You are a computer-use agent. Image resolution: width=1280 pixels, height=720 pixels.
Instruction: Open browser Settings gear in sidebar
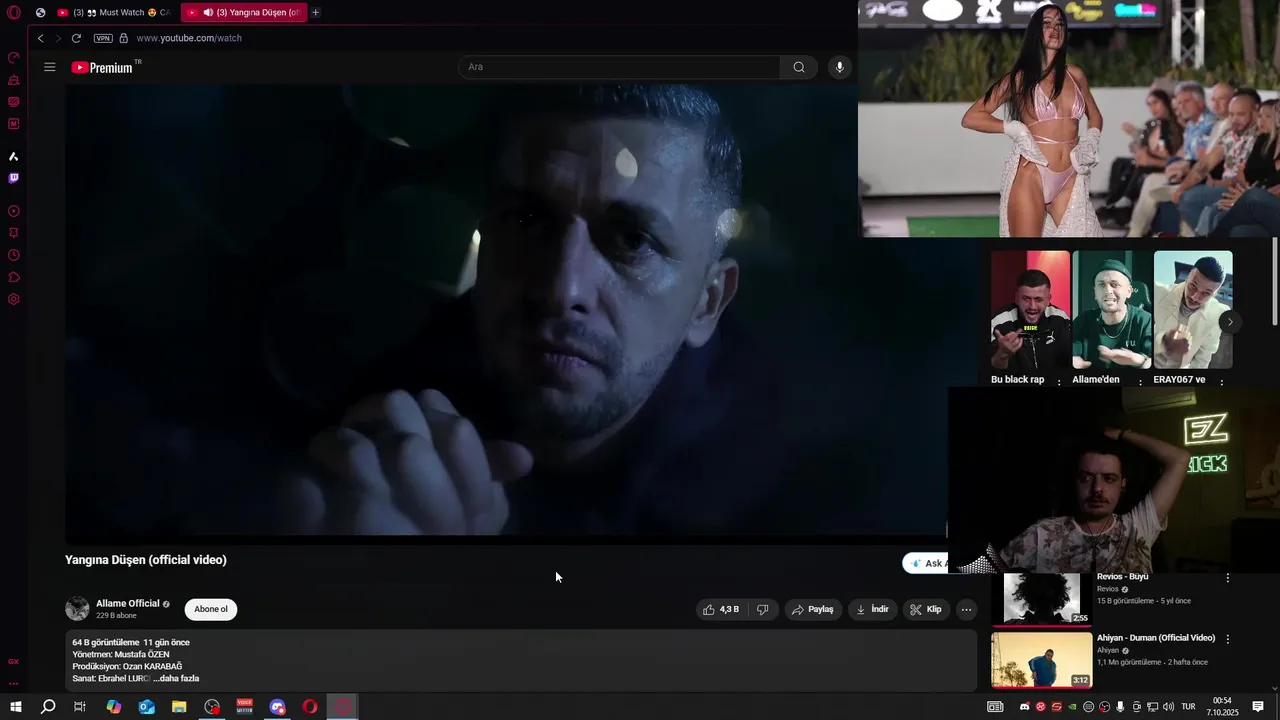coord(14,299)
